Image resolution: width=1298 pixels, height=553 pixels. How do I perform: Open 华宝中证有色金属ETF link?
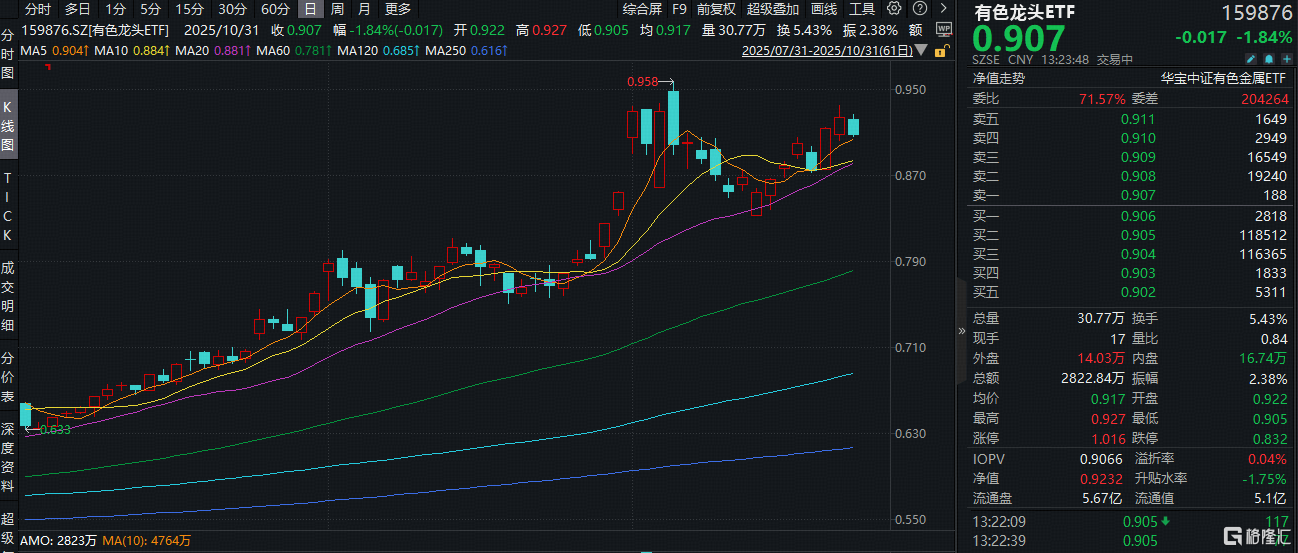point(1224,77)
